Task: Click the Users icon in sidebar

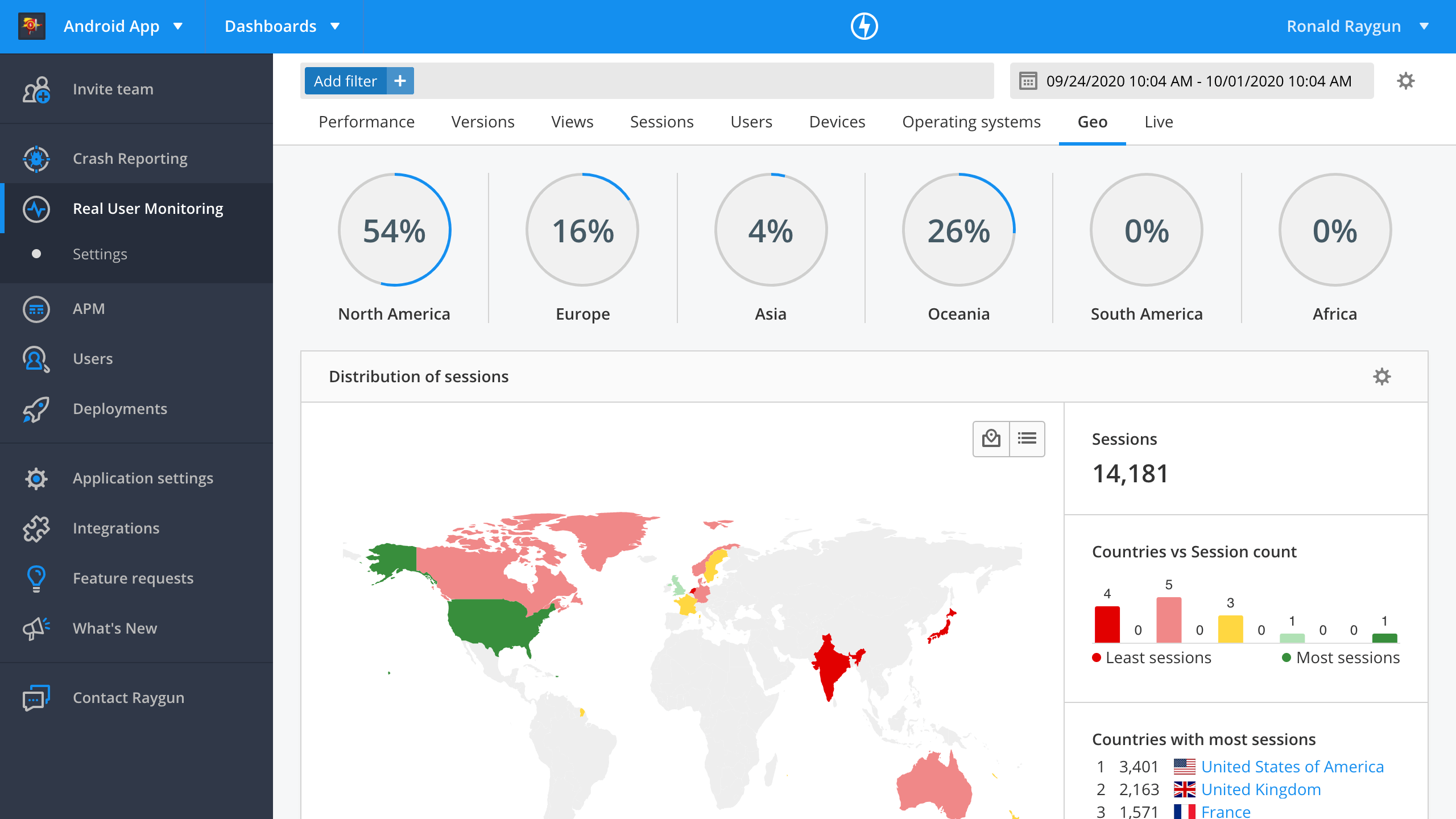Action: pyautogui.click(x=36, y=358)
